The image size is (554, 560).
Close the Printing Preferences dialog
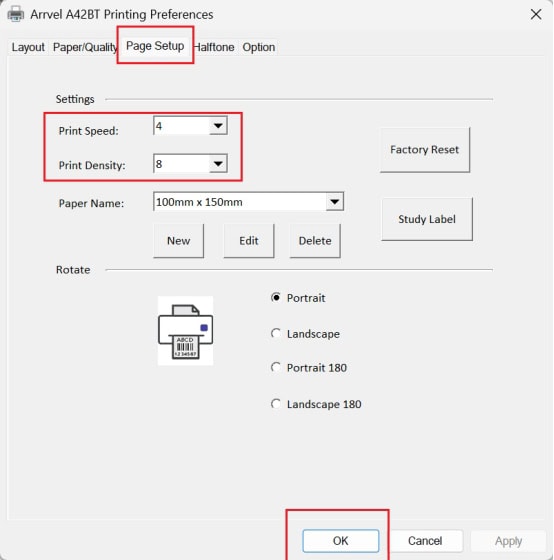(536, 15)
